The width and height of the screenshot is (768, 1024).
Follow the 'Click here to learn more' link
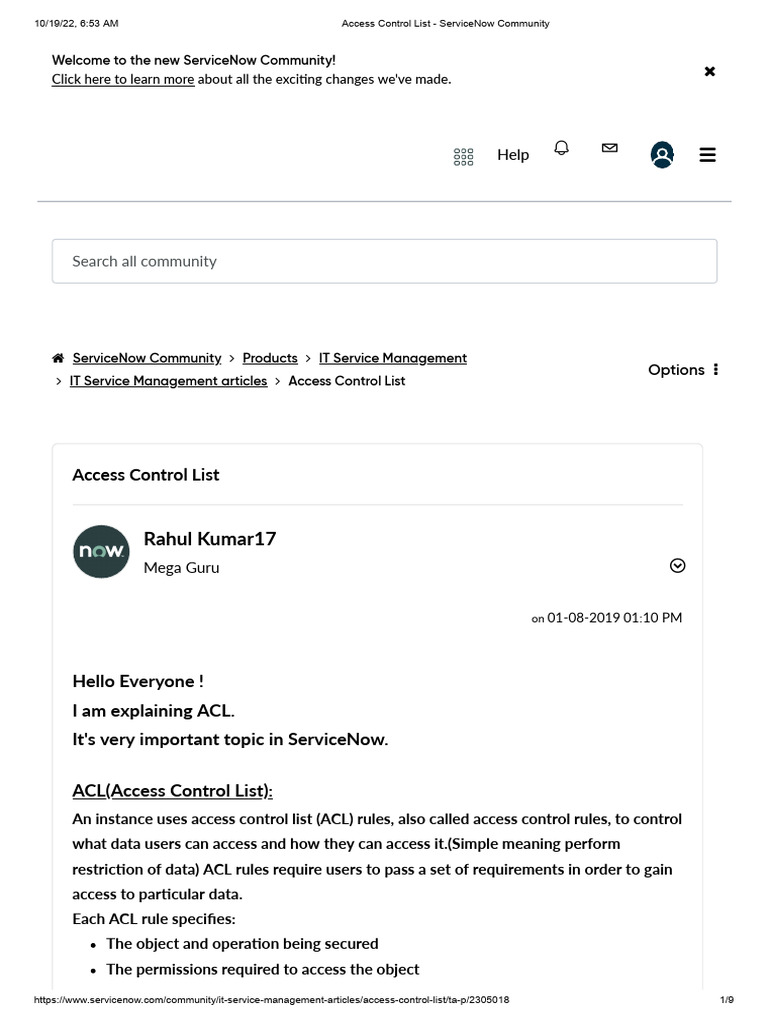(x=123, y=79)
